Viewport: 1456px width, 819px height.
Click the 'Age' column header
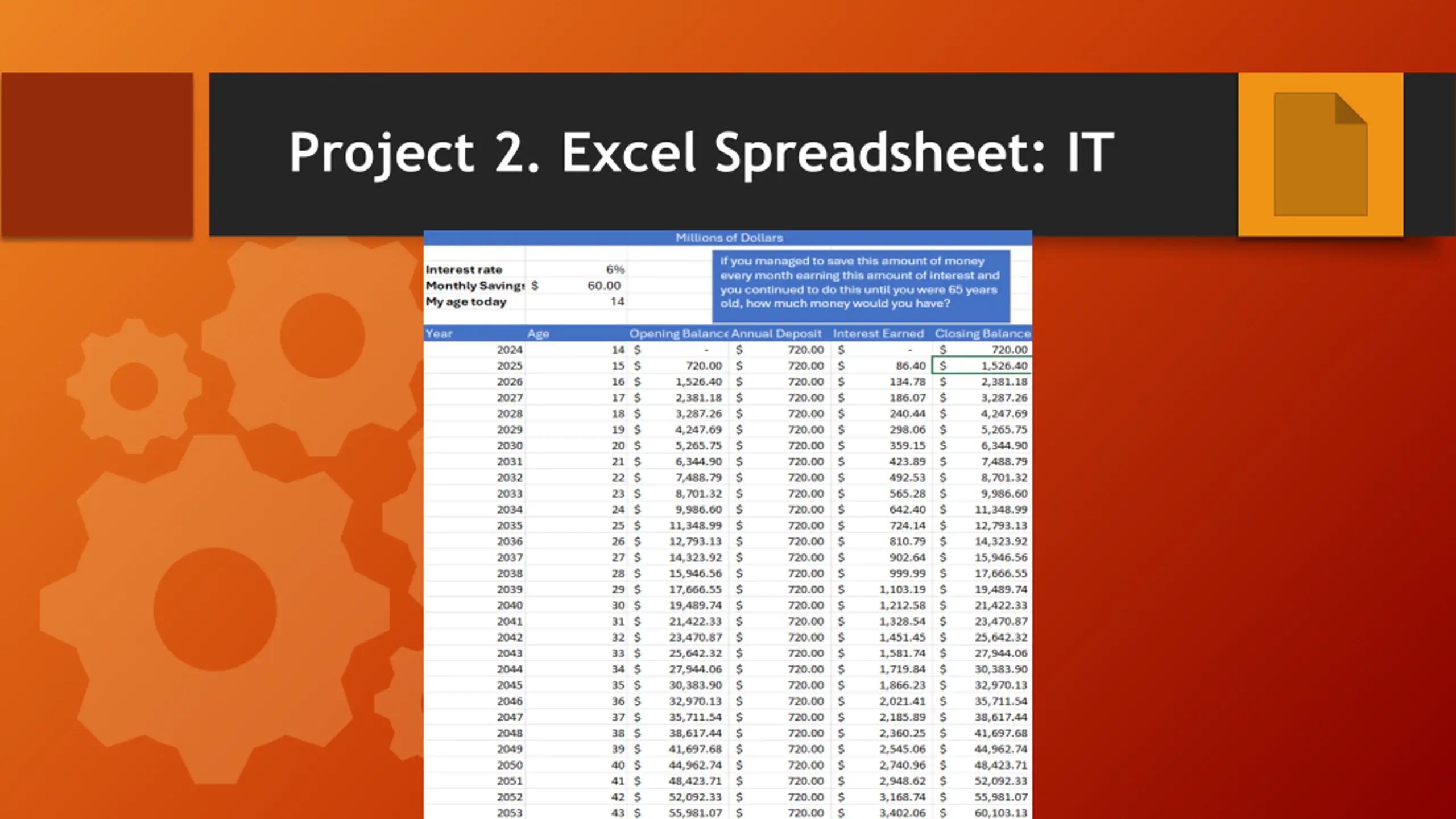538,334
